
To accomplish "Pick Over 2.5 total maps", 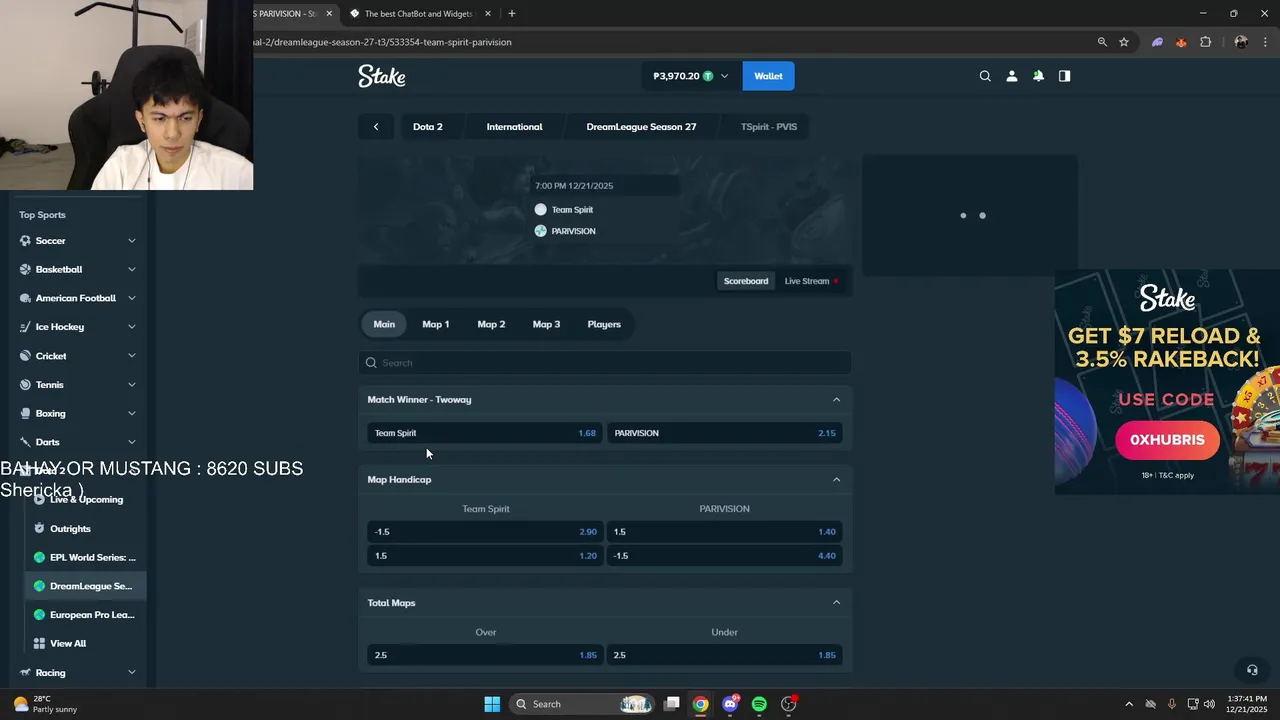I will (x=485, y=655).
